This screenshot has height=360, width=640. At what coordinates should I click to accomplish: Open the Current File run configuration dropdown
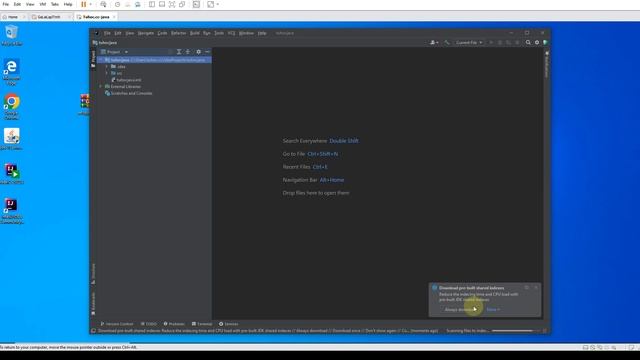click(x=469, y=42)
